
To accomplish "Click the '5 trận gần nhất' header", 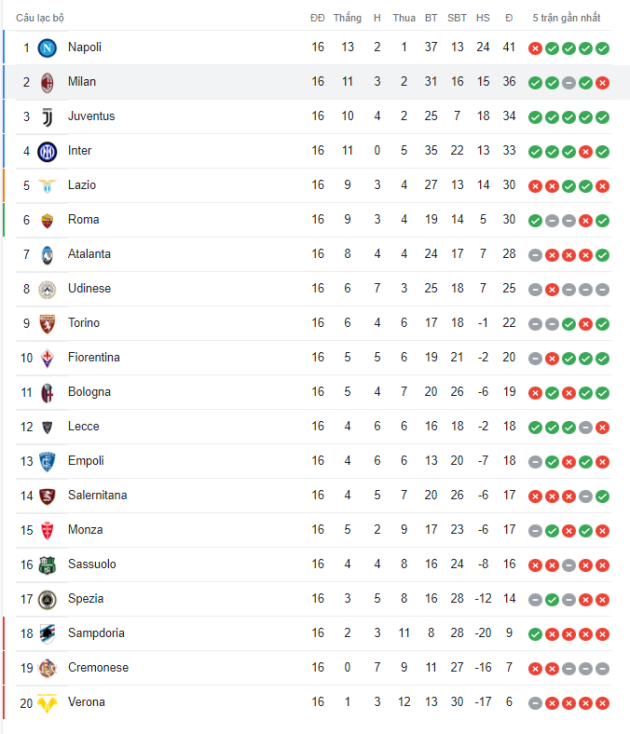I will [x=566, y=18].
